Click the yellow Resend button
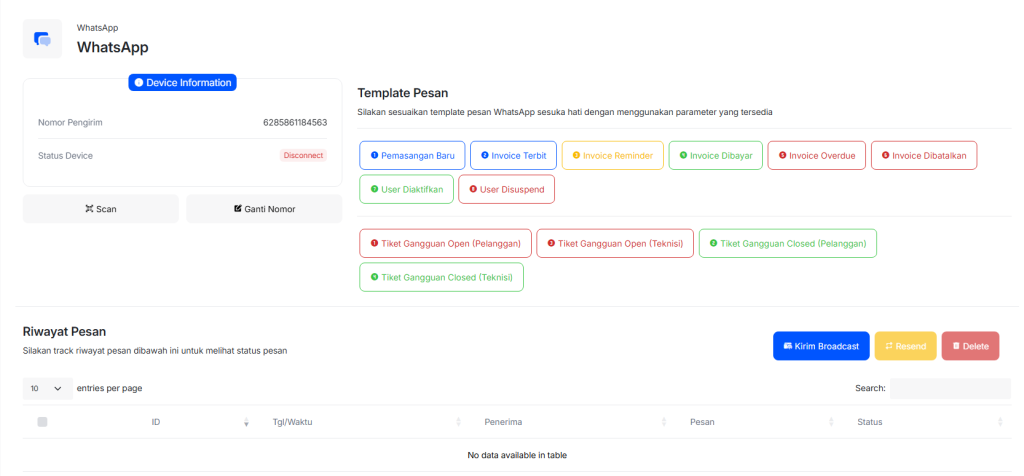 point(906,346)
